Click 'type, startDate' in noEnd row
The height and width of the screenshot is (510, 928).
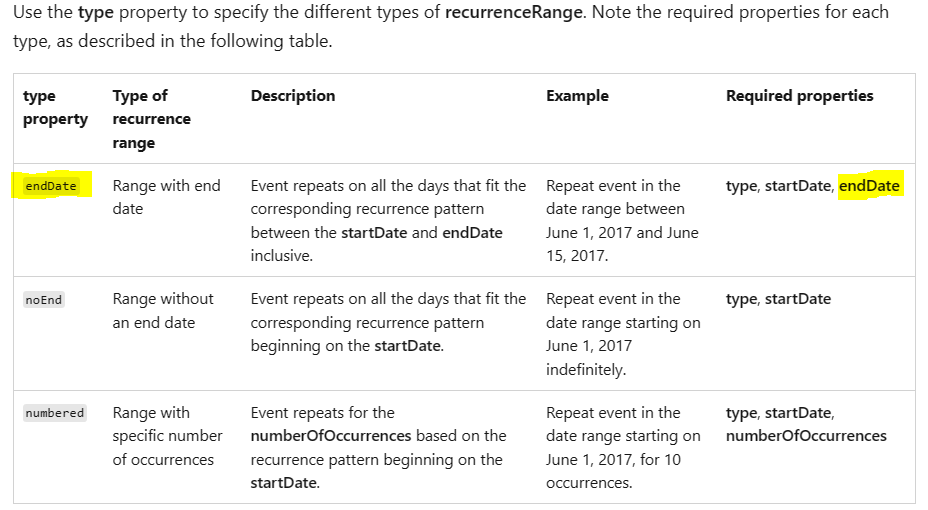click(x=778, y=299)
